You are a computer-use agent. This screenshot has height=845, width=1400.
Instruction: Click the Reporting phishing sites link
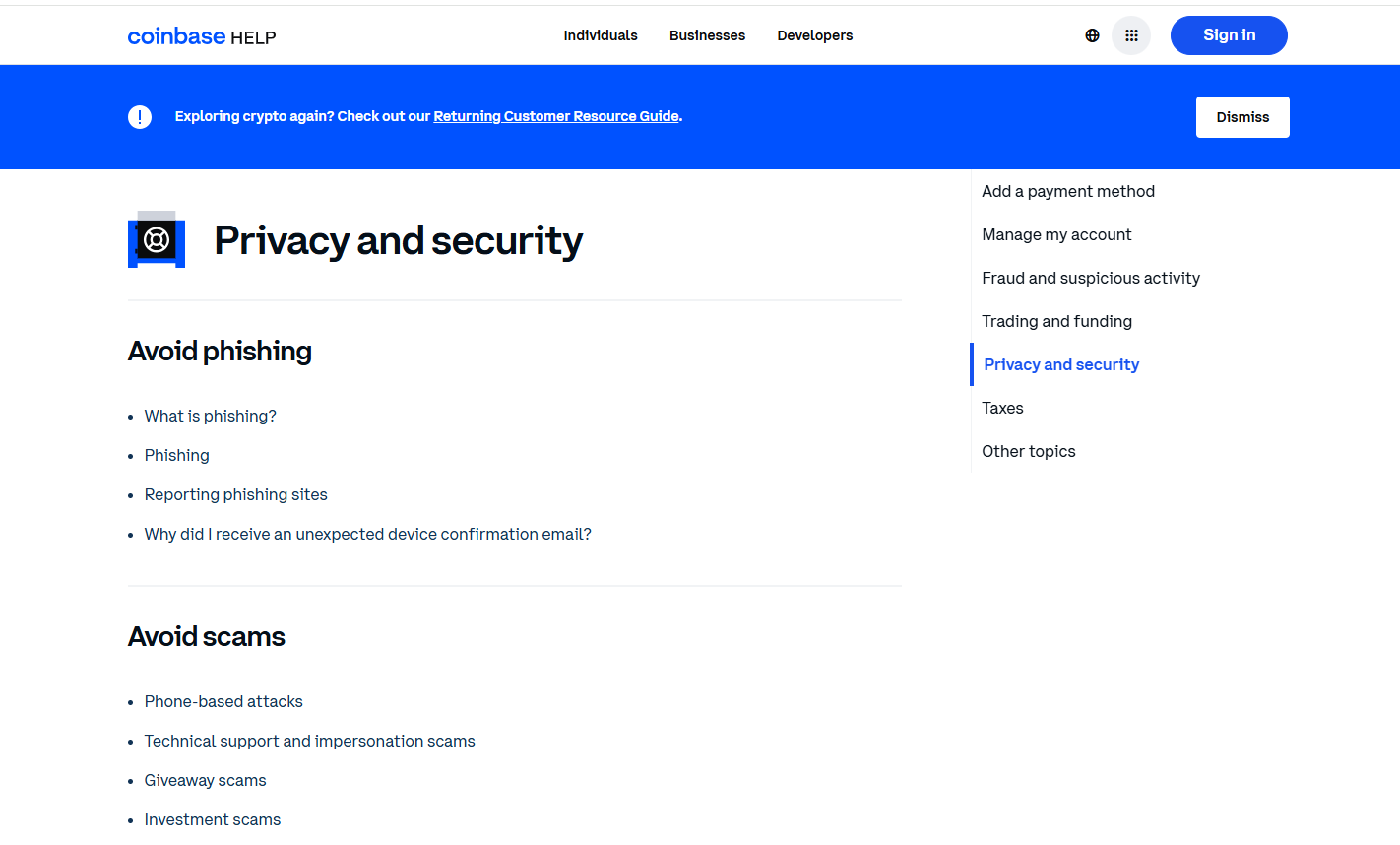click(x=235, y=494)
